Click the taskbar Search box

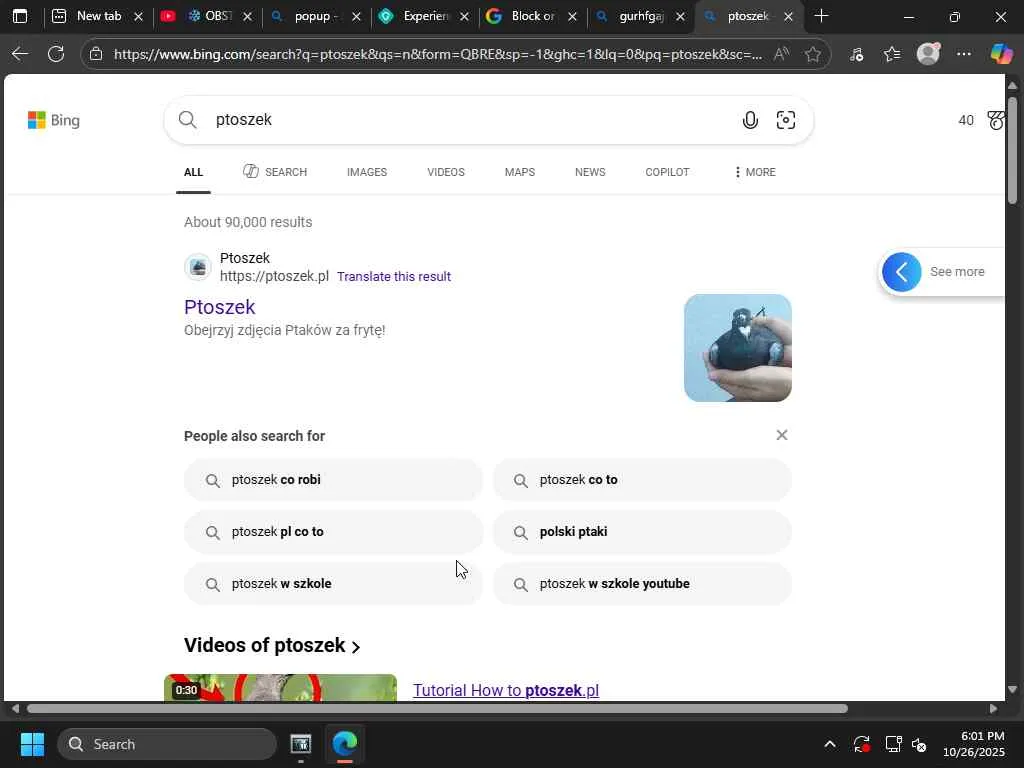coord(167,744)
